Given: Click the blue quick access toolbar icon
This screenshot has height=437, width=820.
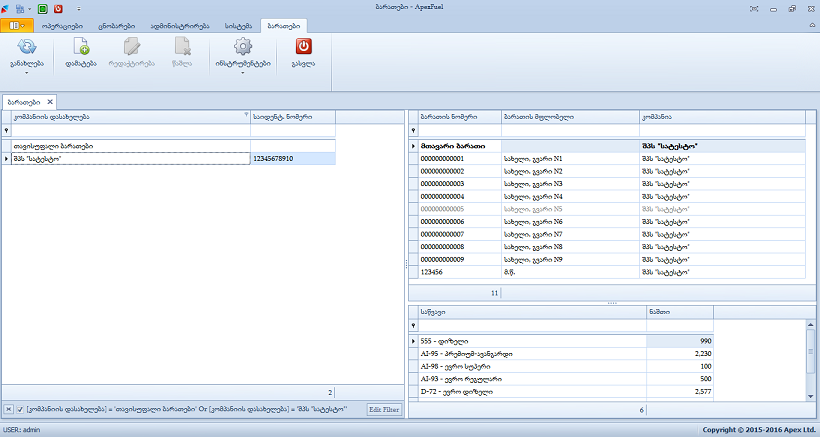Looking at the screenshot, I should (x=20, y=9).
